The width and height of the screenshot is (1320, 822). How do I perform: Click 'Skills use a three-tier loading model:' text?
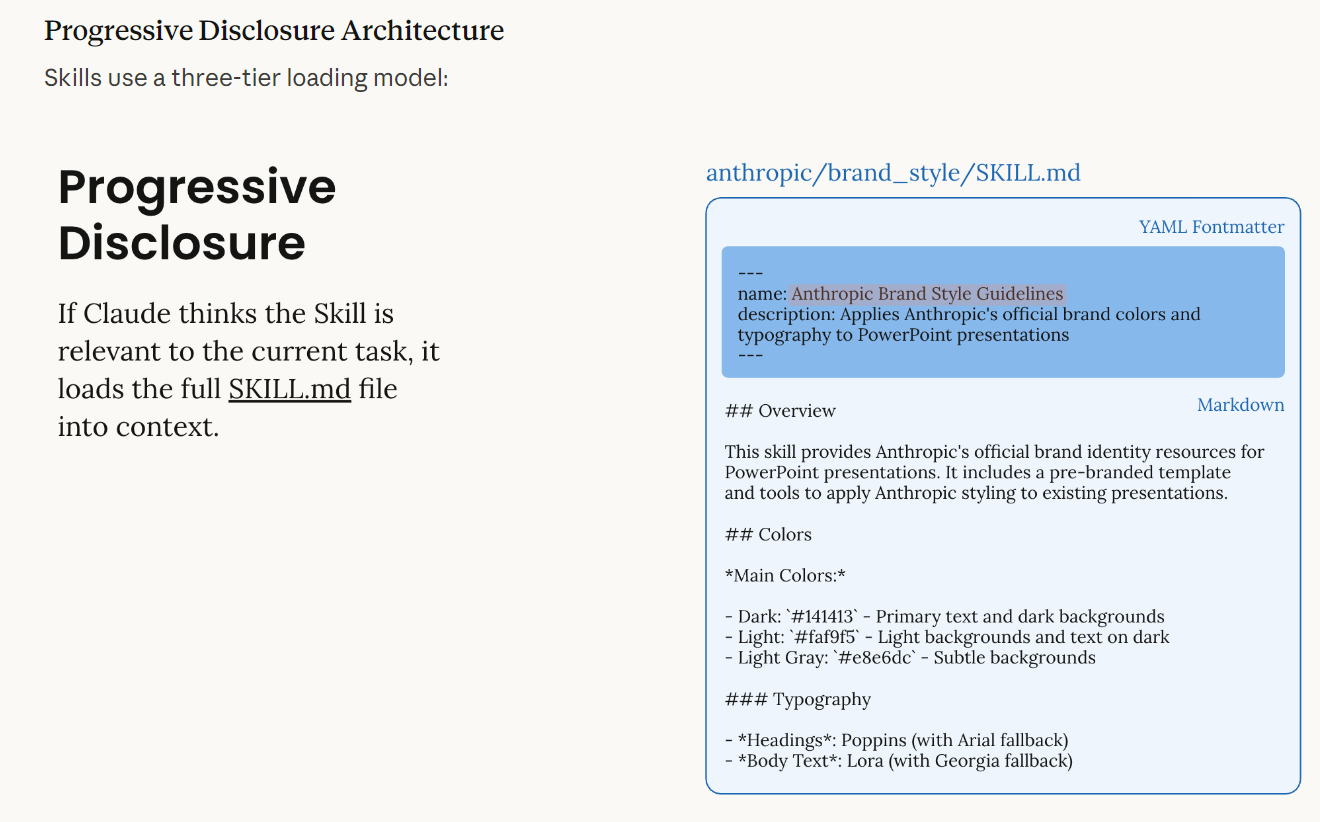(x=246, y=78)
